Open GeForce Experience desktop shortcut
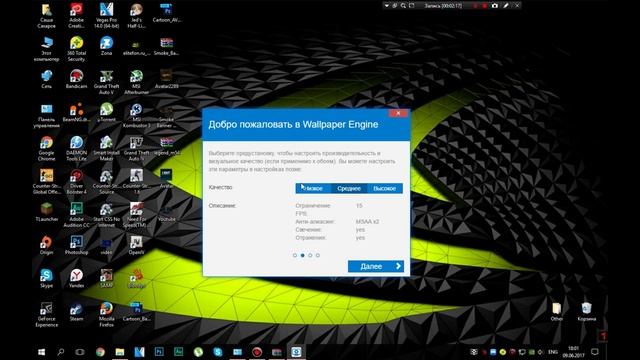The width and height of the screenshot is (640, 360). click(47, 315)
